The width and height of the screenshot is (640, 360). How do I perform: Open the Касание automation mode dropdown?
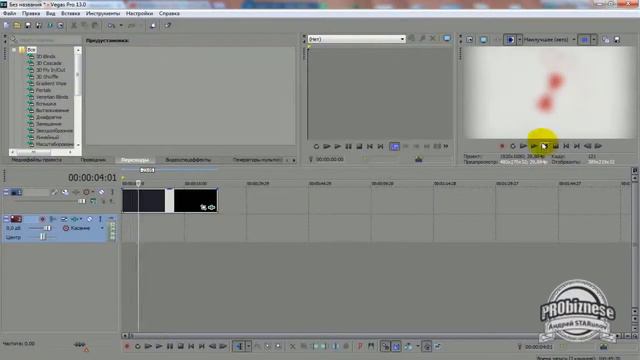pos(102,228)
